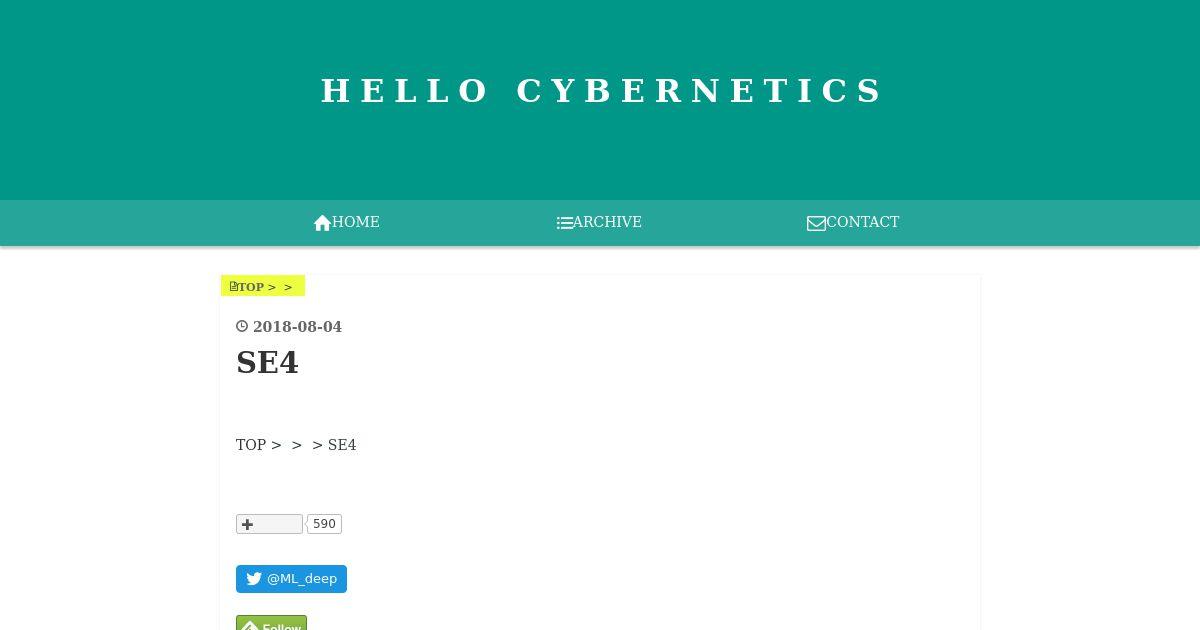1200x630 pixels.
Task: Click the envelope icon beside CONTACT
Action: 816,223
